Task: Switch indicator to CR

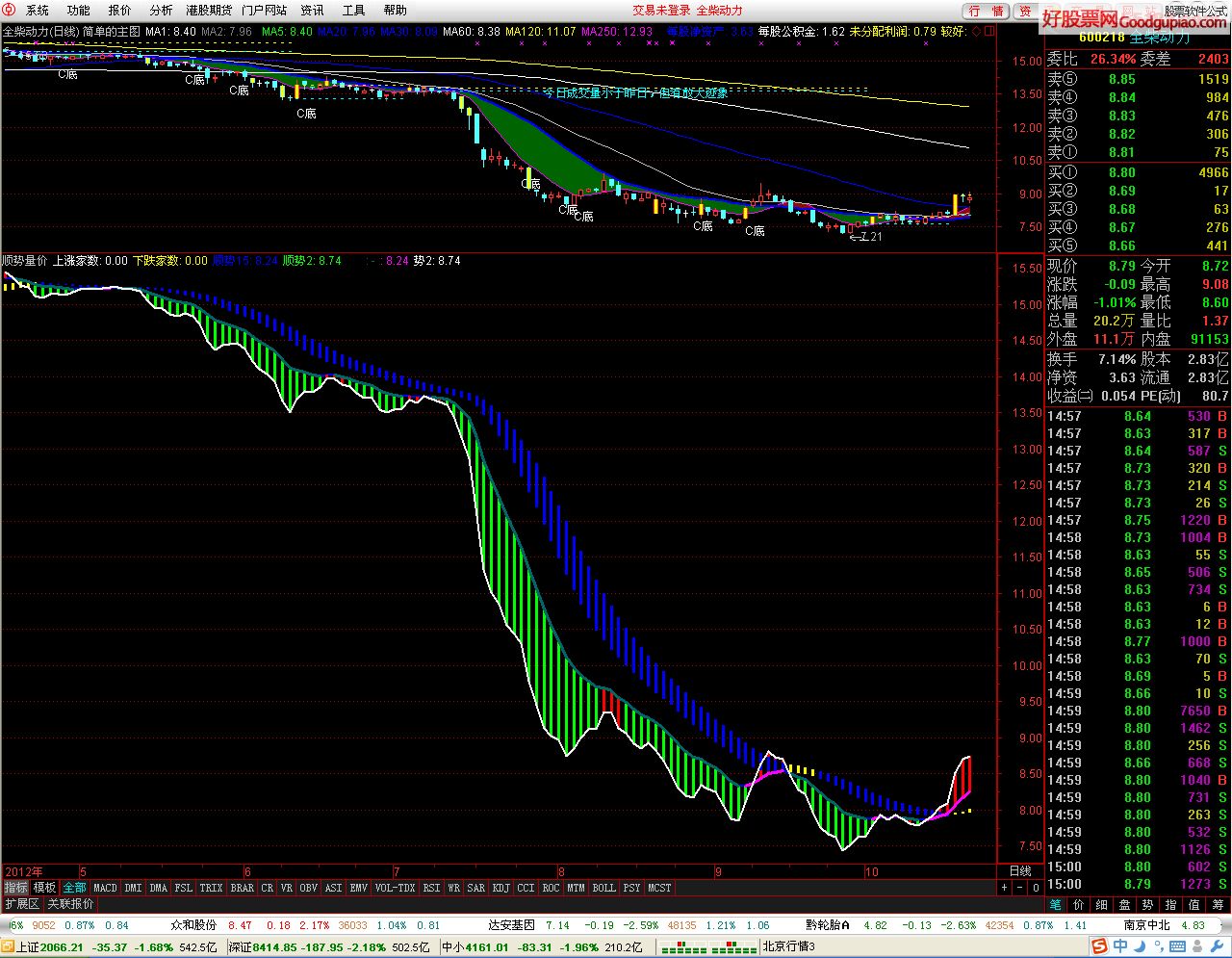Action: [268, 888]
